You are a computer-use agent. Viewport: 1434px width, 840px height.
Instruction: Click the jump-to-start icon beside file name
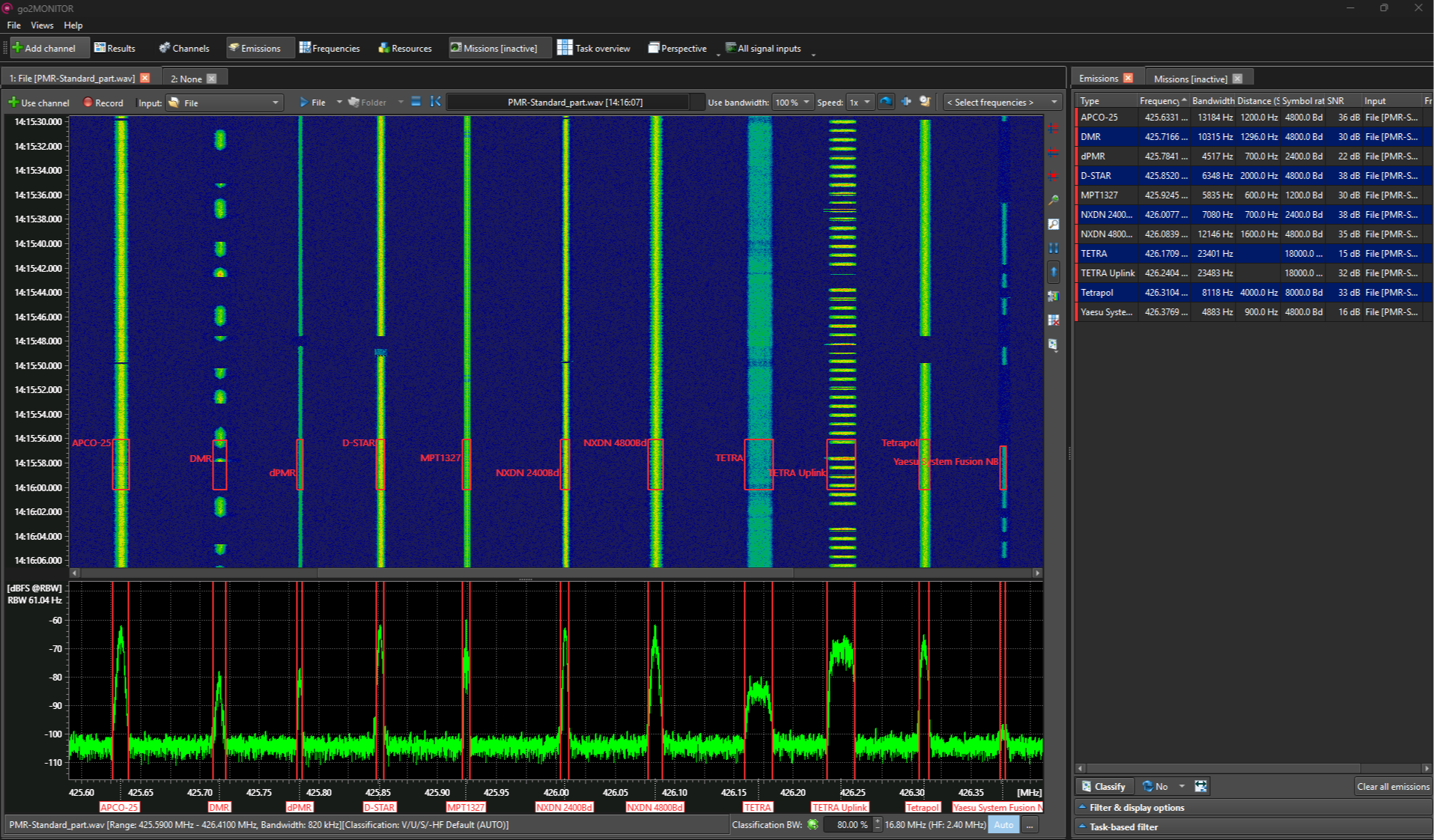click(436, 102)
